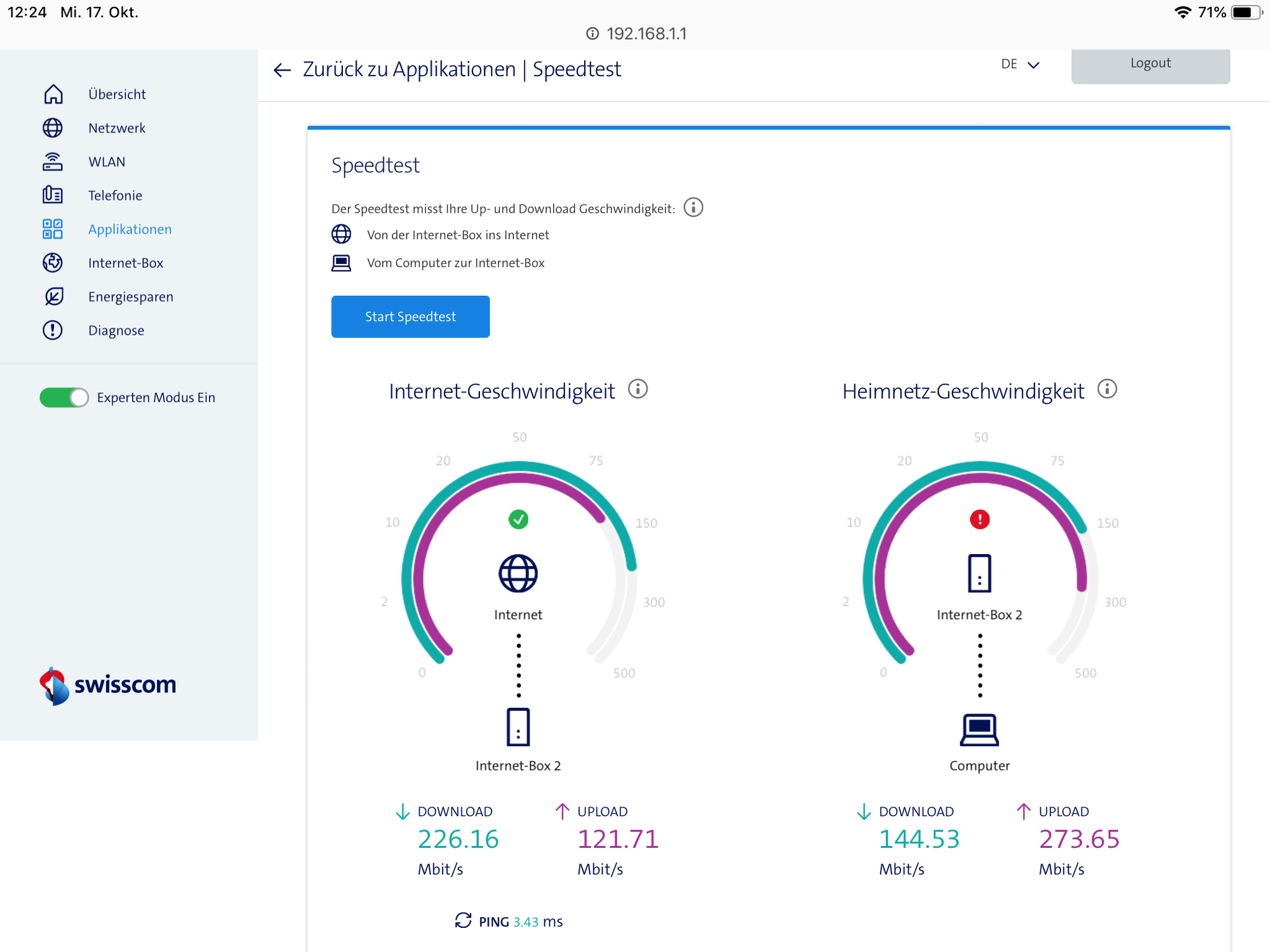
Task: Toggle Experten Modus switch off
Action: pos(64,397)
